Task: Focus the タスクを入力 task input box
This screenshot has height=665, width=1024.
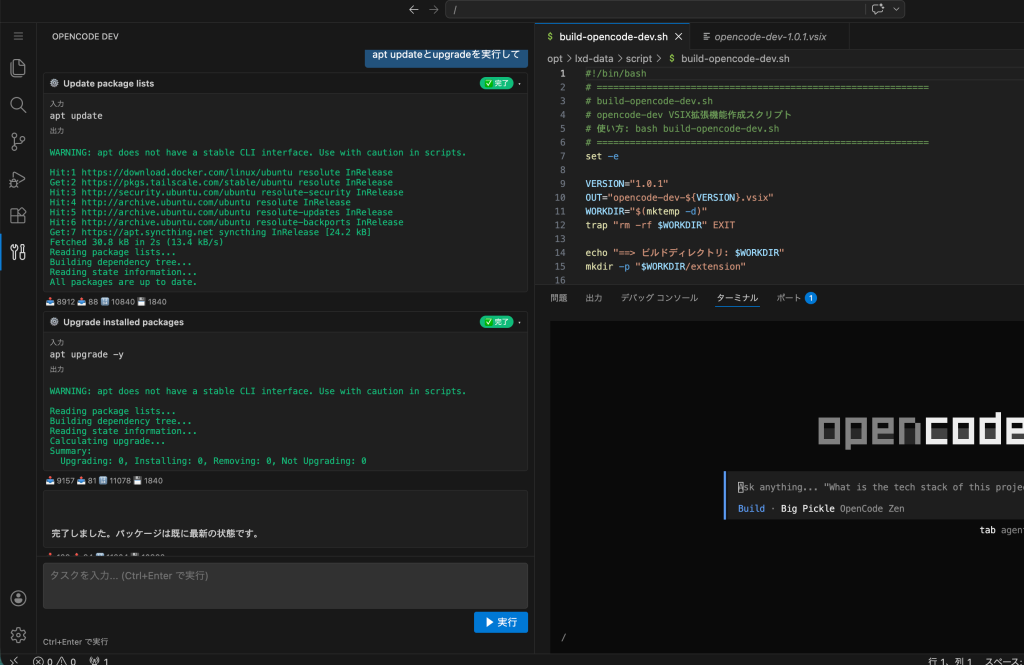Action: pyautogui.click(x=285, y=585)
